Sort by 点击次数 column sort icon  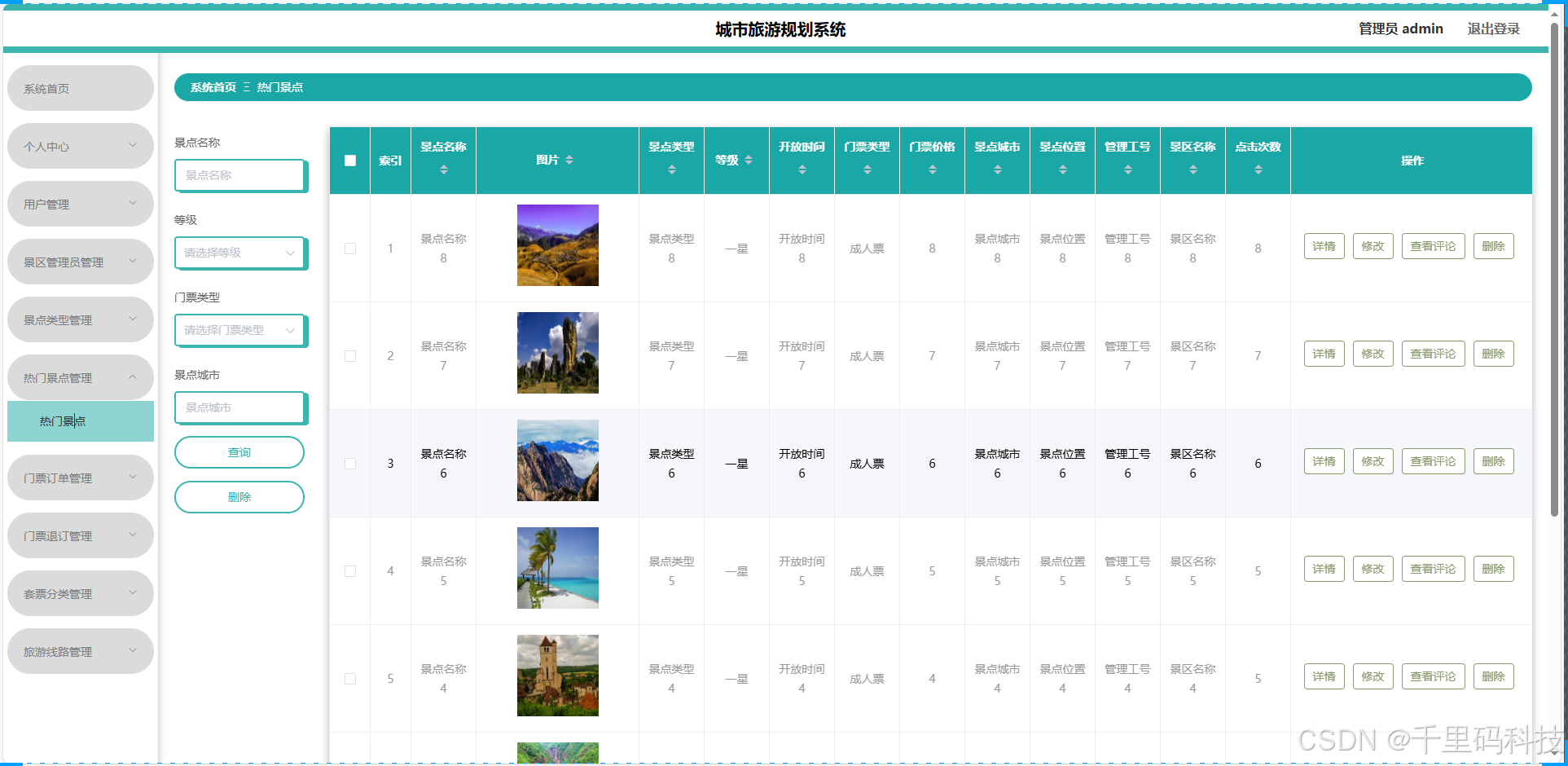1258,169
